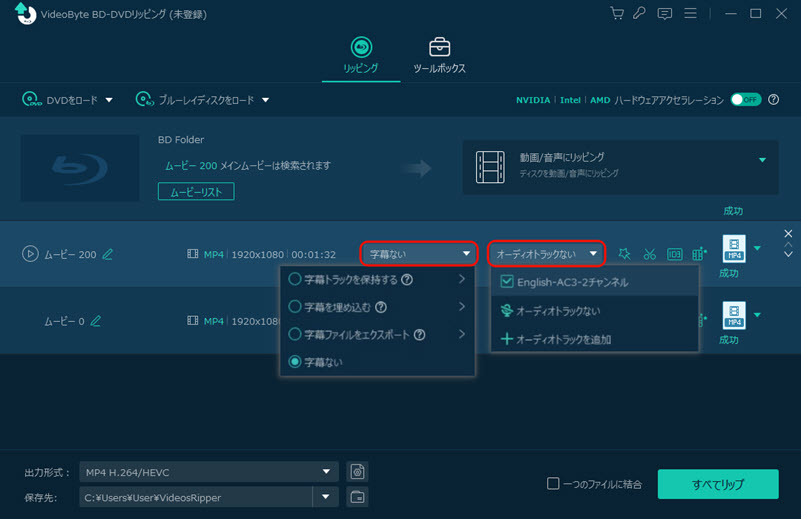Click the AMD label
801x519 pixels.
600,100
